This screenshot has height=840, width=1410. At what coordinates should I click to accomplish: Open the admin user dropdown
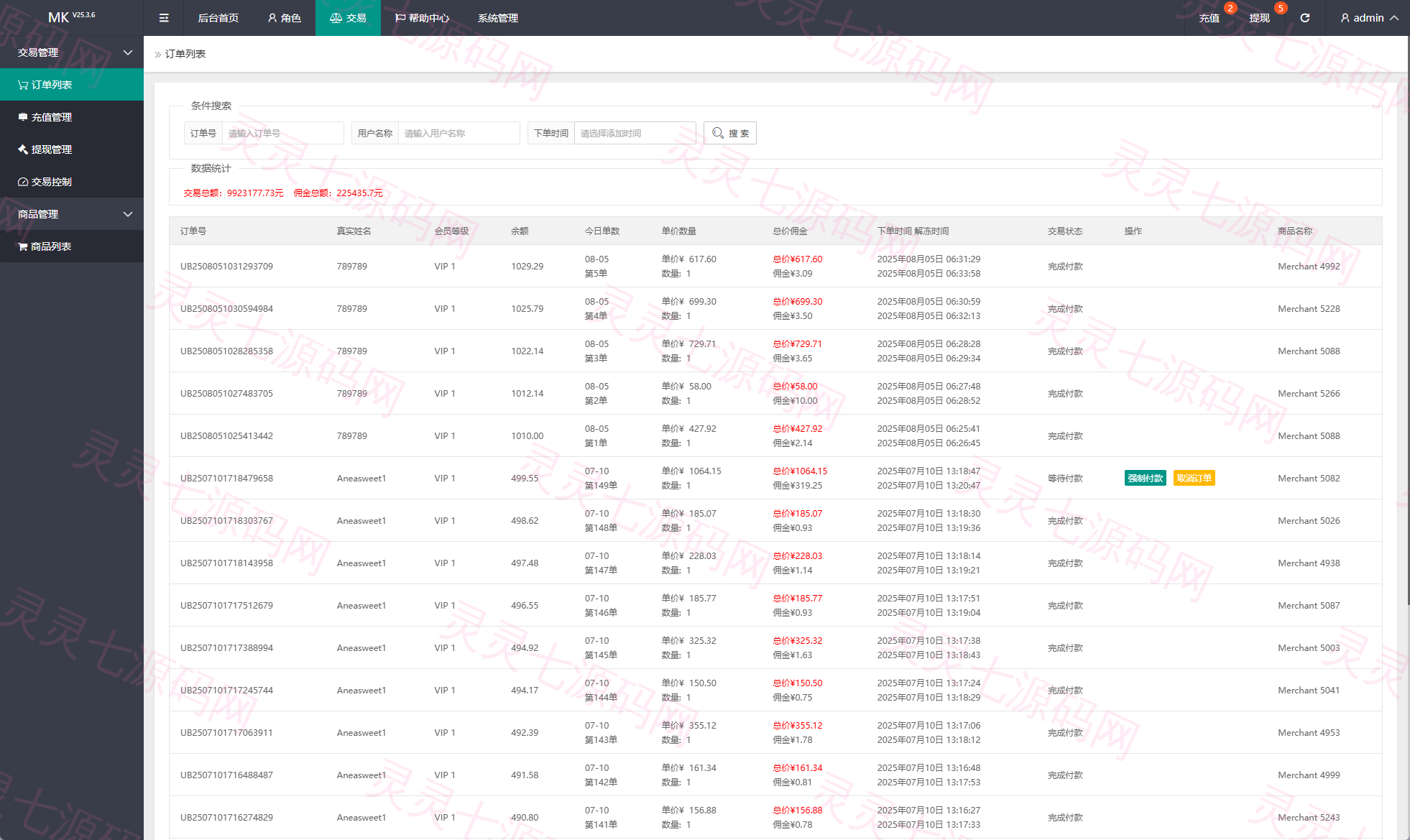(x=1369, y=18)
